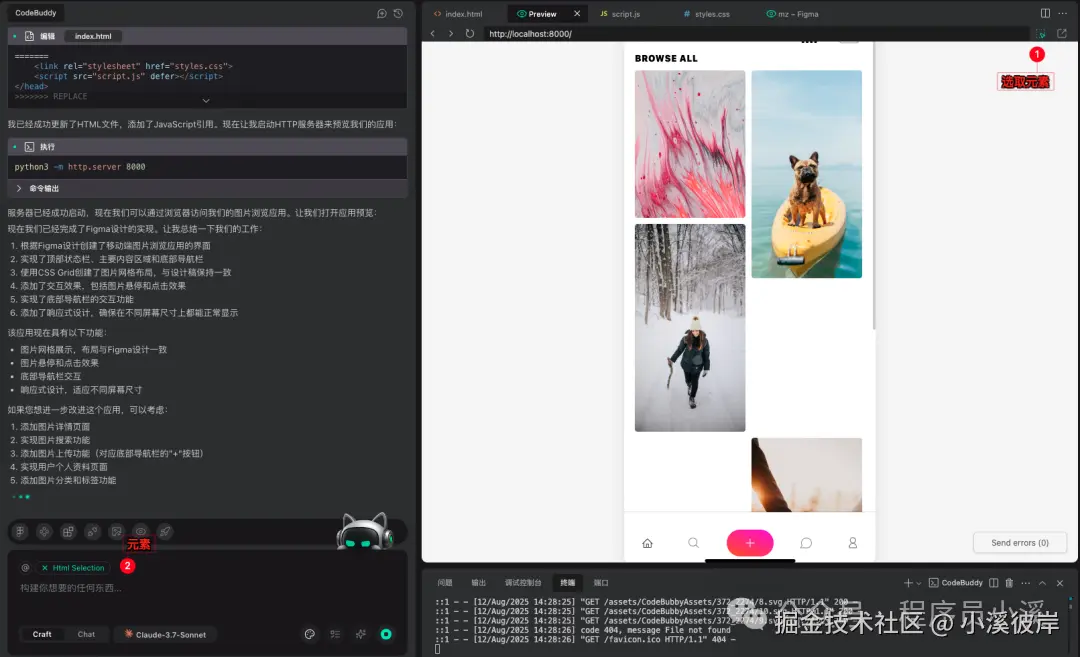
Task: Open preview in external browser
Action: tap(1062, 33)
